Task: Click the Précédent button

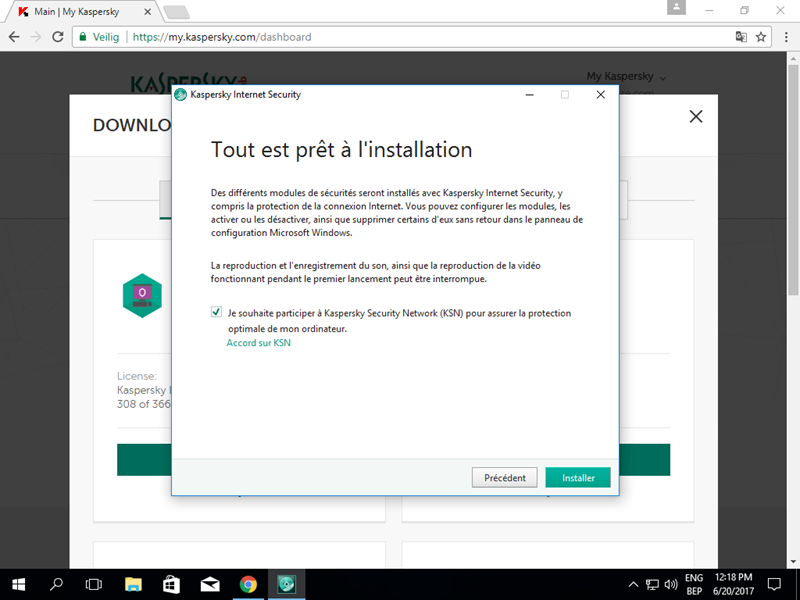Action: pos(504,478)
